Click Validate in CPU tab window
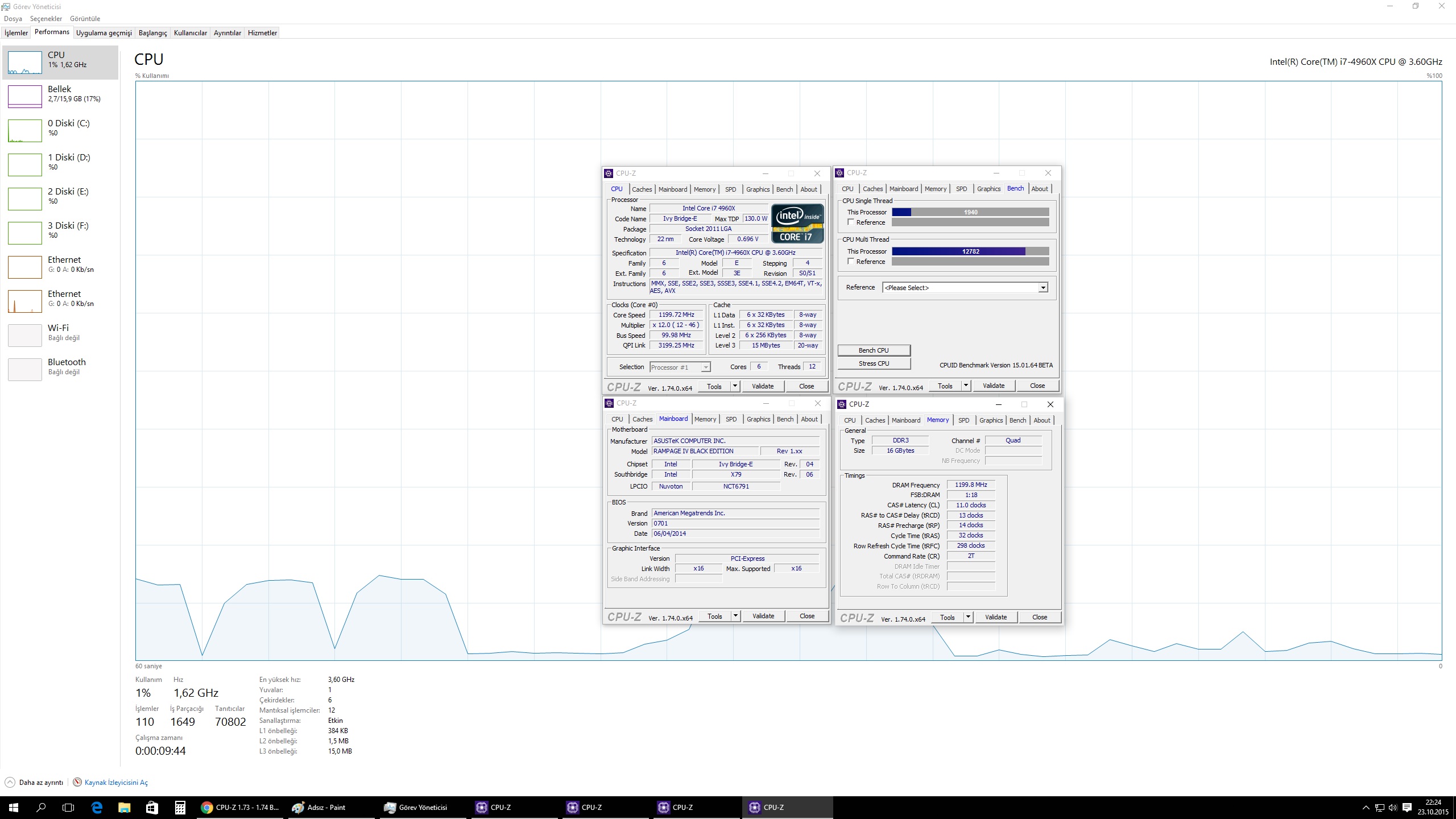The image size is (1456, 819). [763, 386]
